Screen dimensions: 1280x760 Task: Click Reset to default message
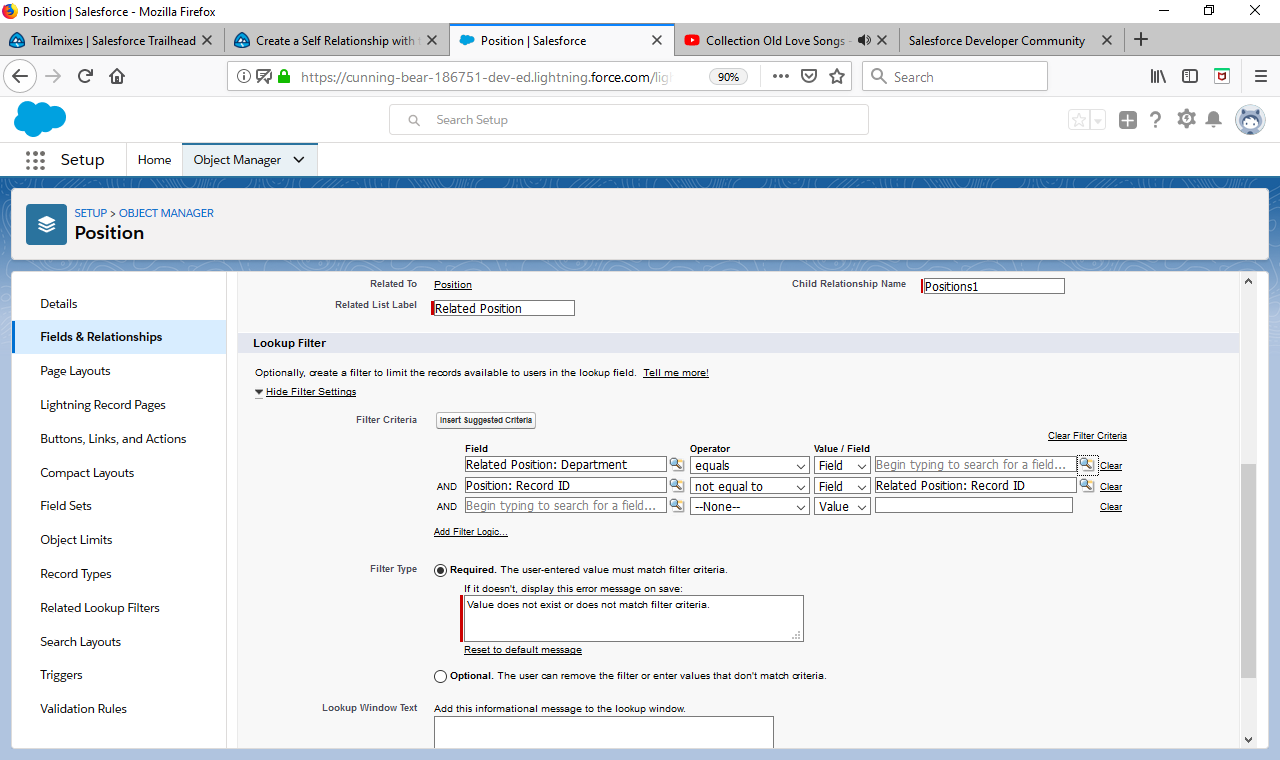pos(523,650)
